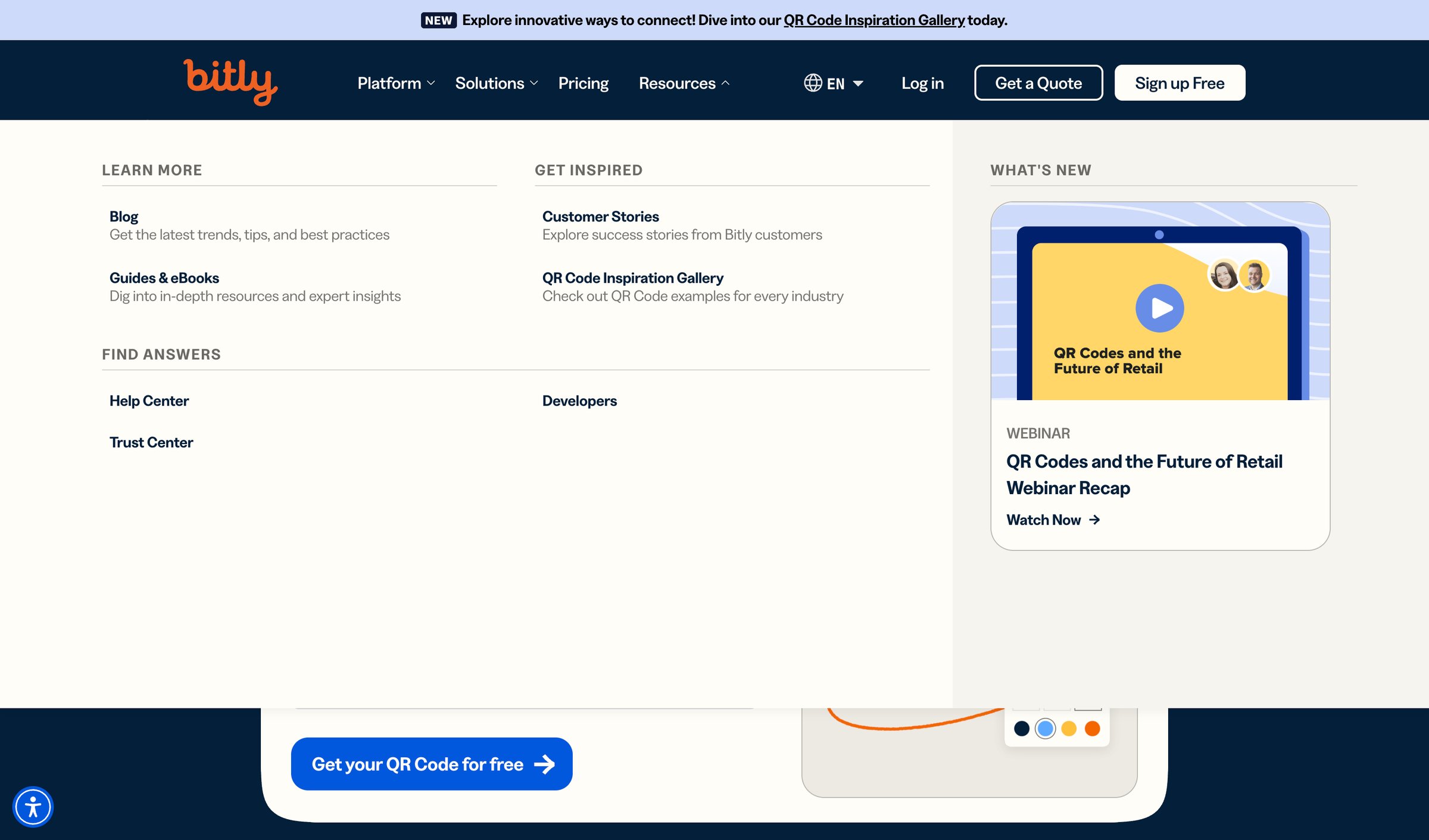Open the Developers link

click(579, 401)
